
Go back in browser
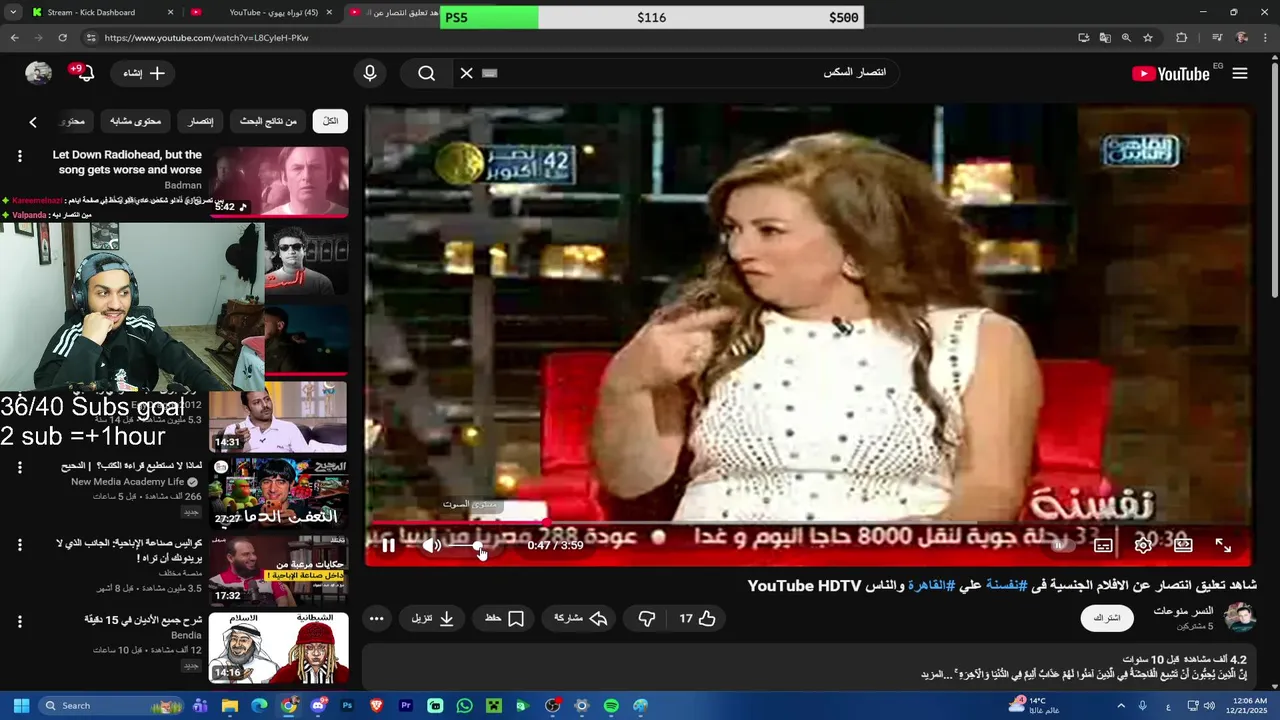pos(14,37)
